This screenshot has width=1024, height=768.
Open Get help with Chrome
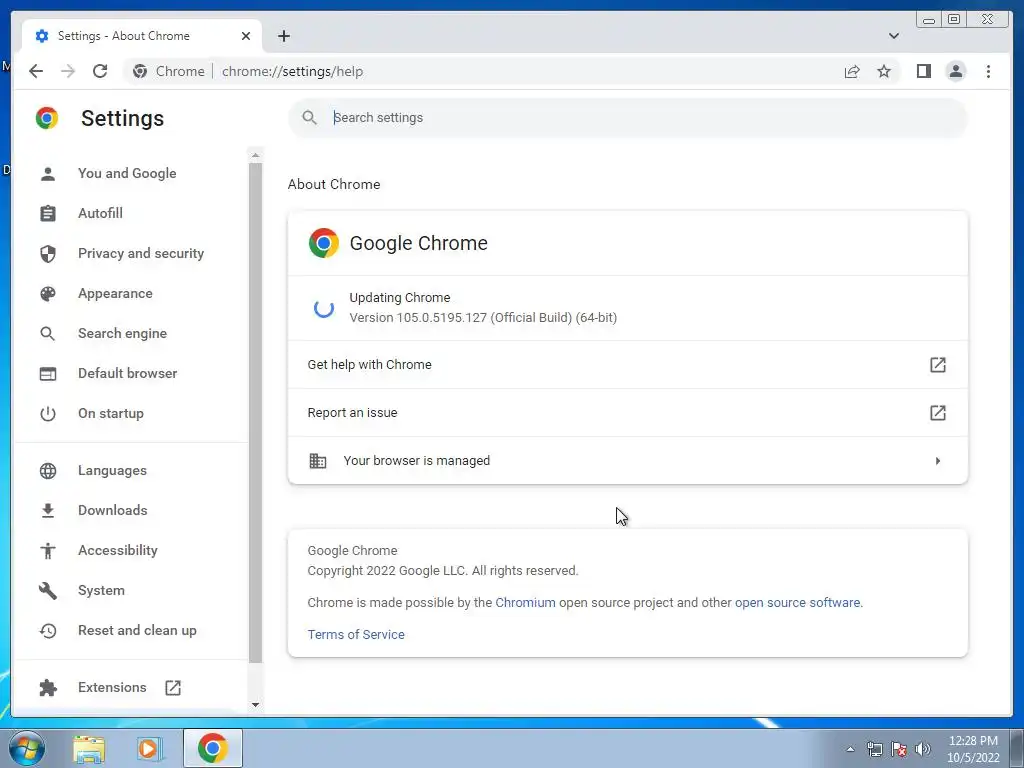628,364
